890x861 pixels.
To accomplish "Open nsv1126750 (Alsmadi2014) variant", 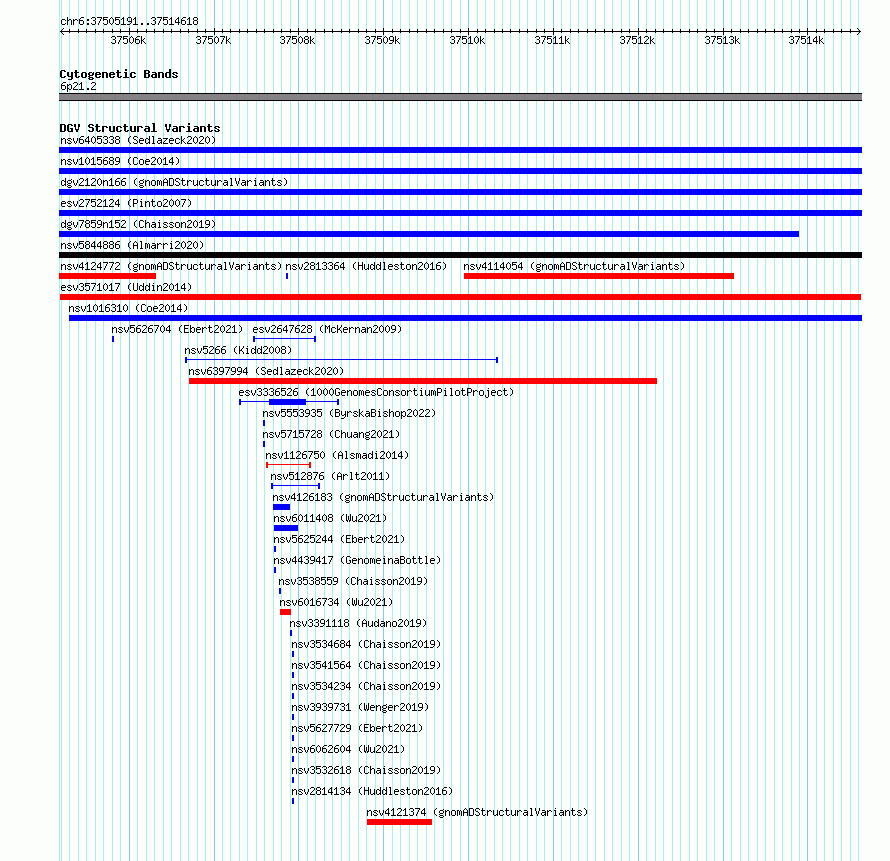I will click(337, 455).
